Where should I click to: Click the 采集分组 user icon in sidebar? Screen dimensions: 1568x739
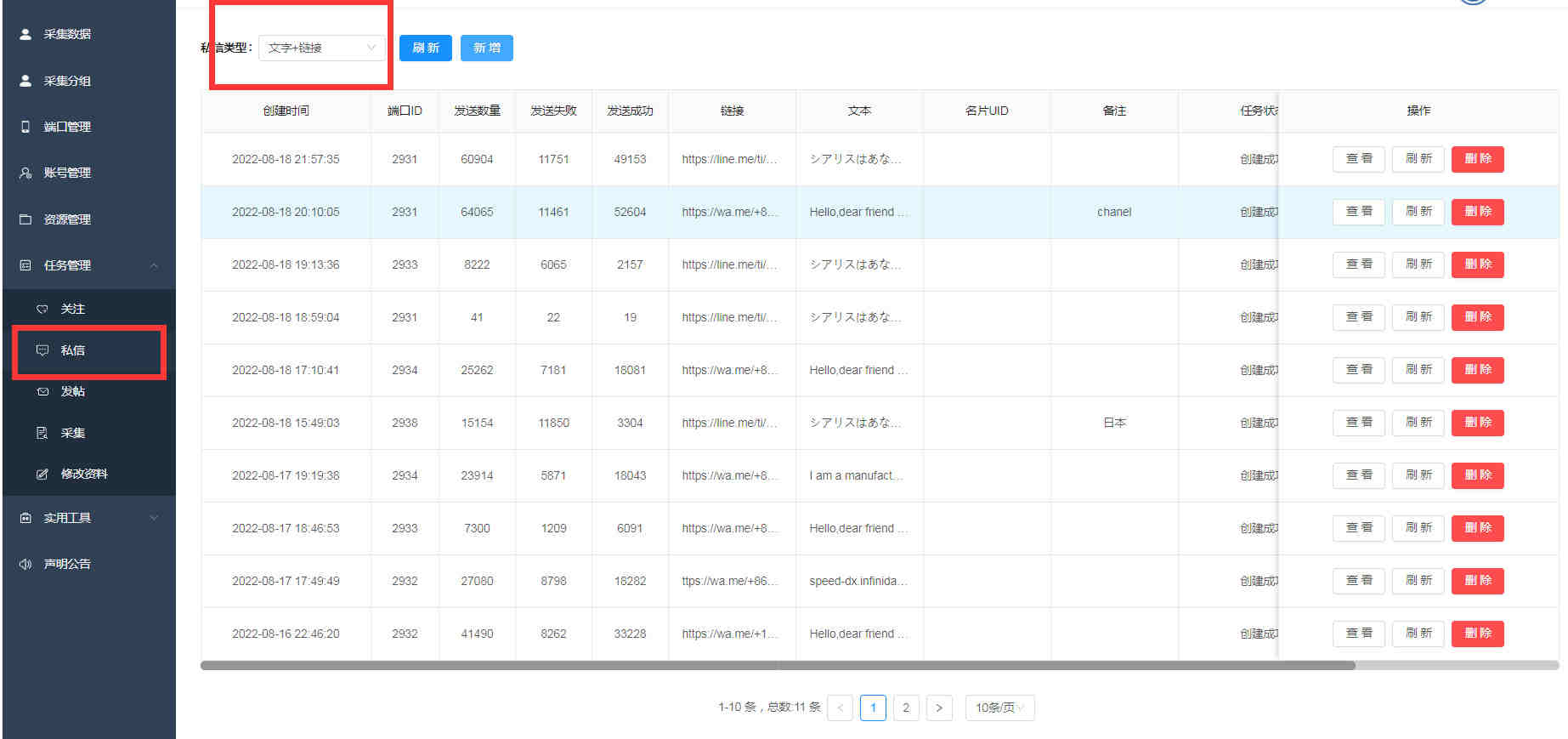point(25,81)
